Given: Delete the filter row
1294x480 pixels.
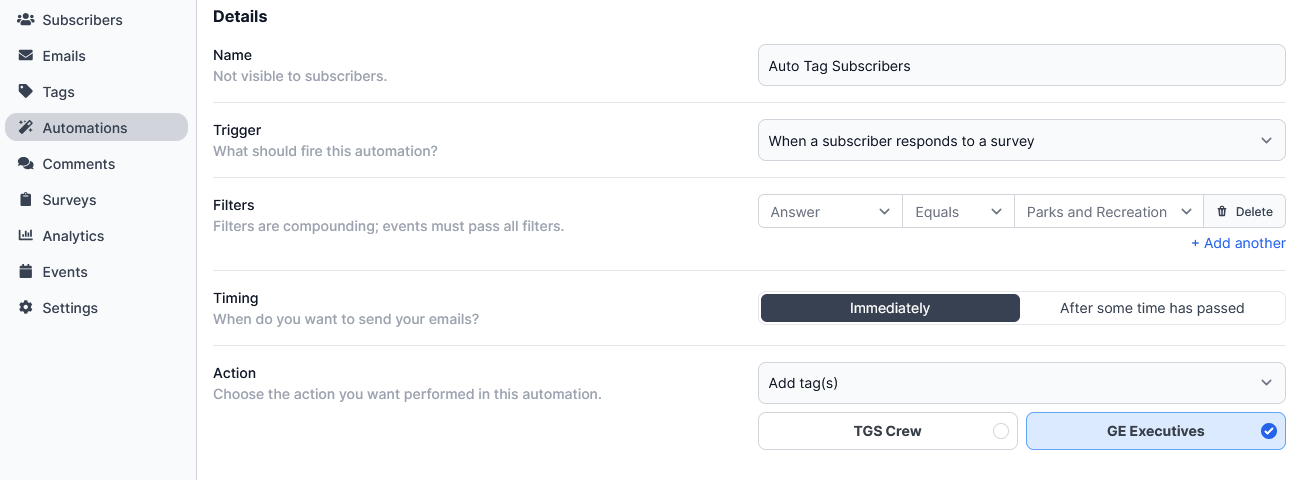Looking at the screenshot, I should [1244, 212].
